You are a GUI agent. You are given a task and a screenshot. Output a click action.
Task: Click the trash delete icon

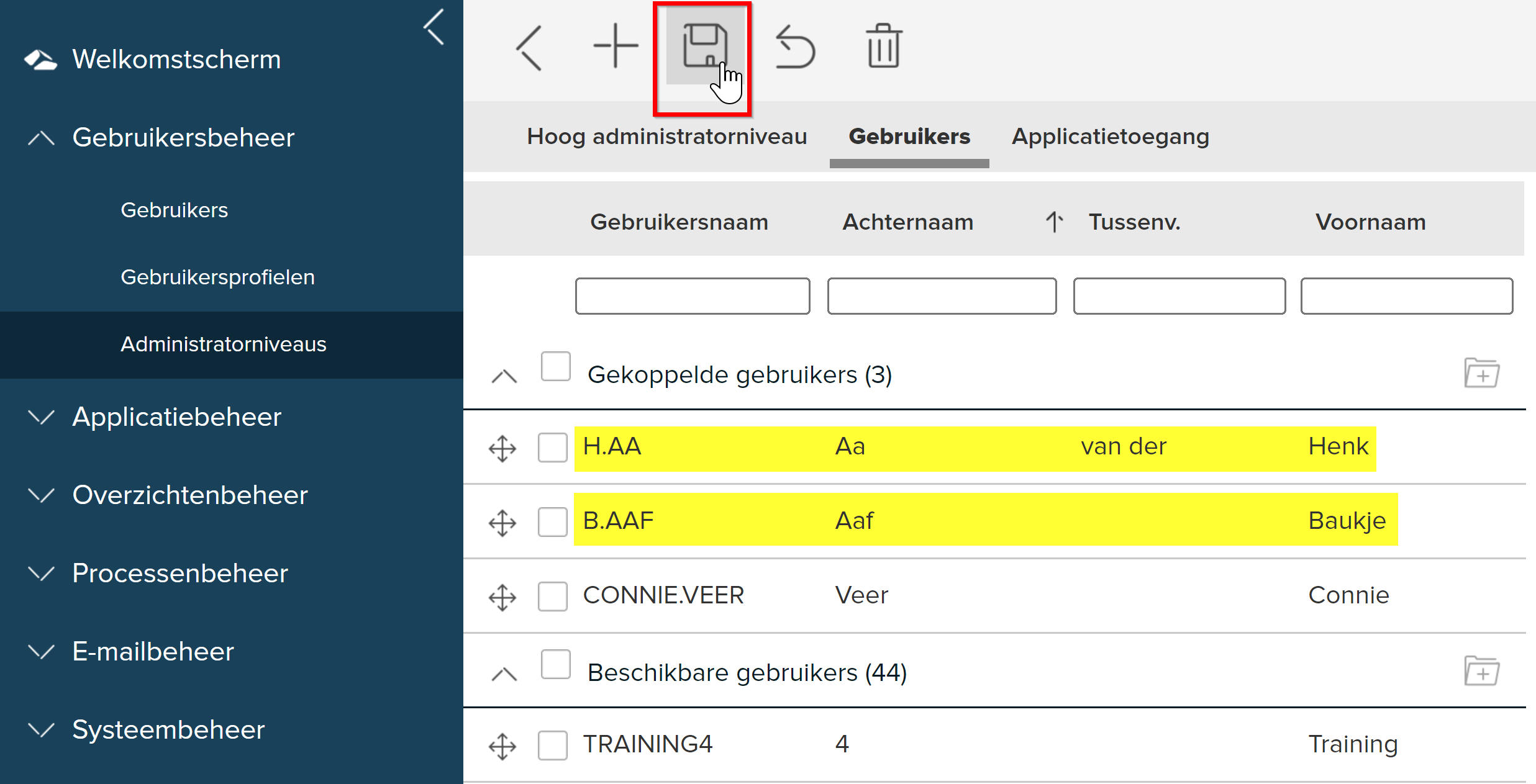coord(884,45)
